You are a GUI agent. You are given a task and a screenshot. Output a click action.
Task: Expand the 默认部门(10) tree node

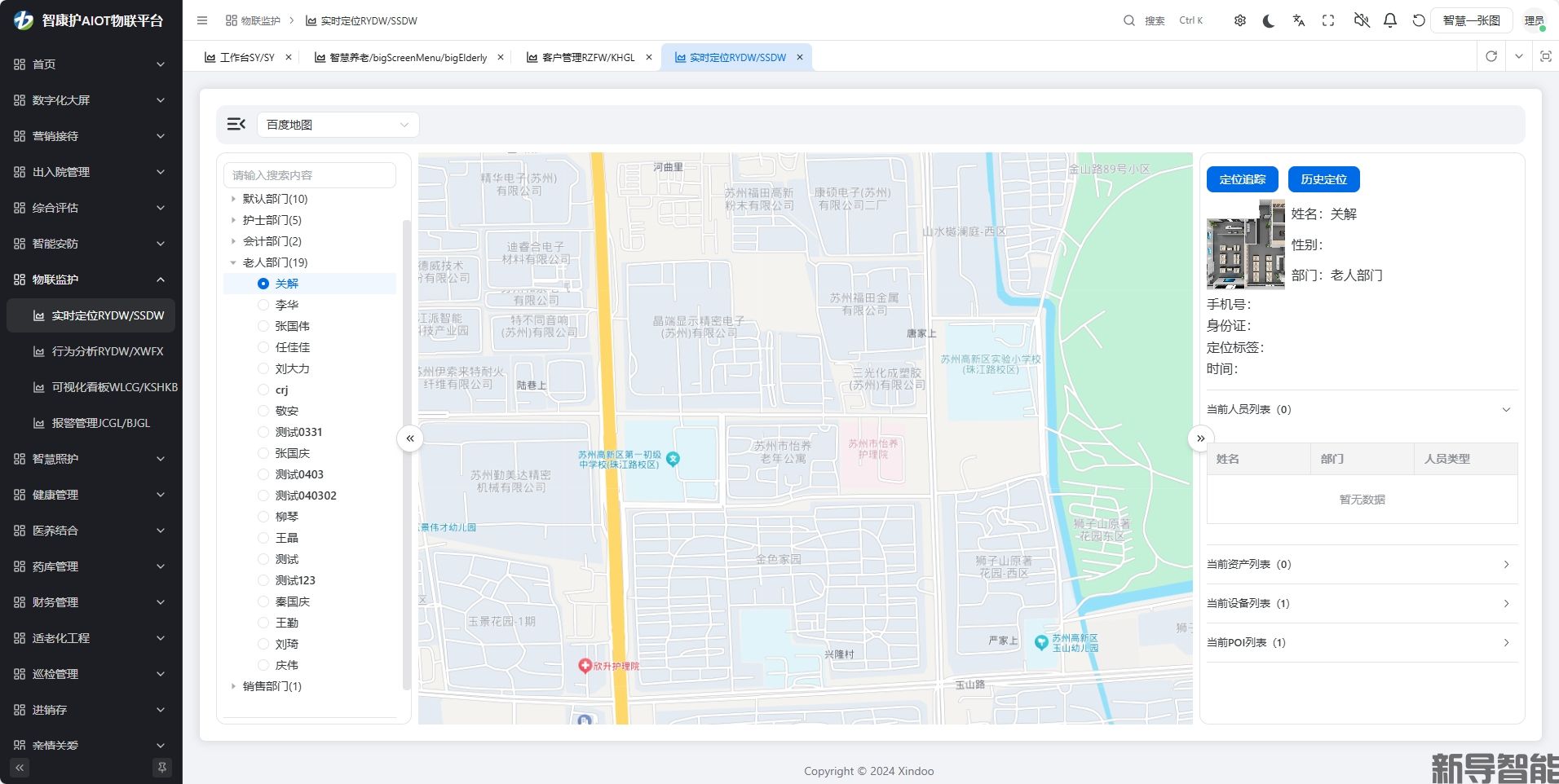pyautogui.click(x=233, y=199)
